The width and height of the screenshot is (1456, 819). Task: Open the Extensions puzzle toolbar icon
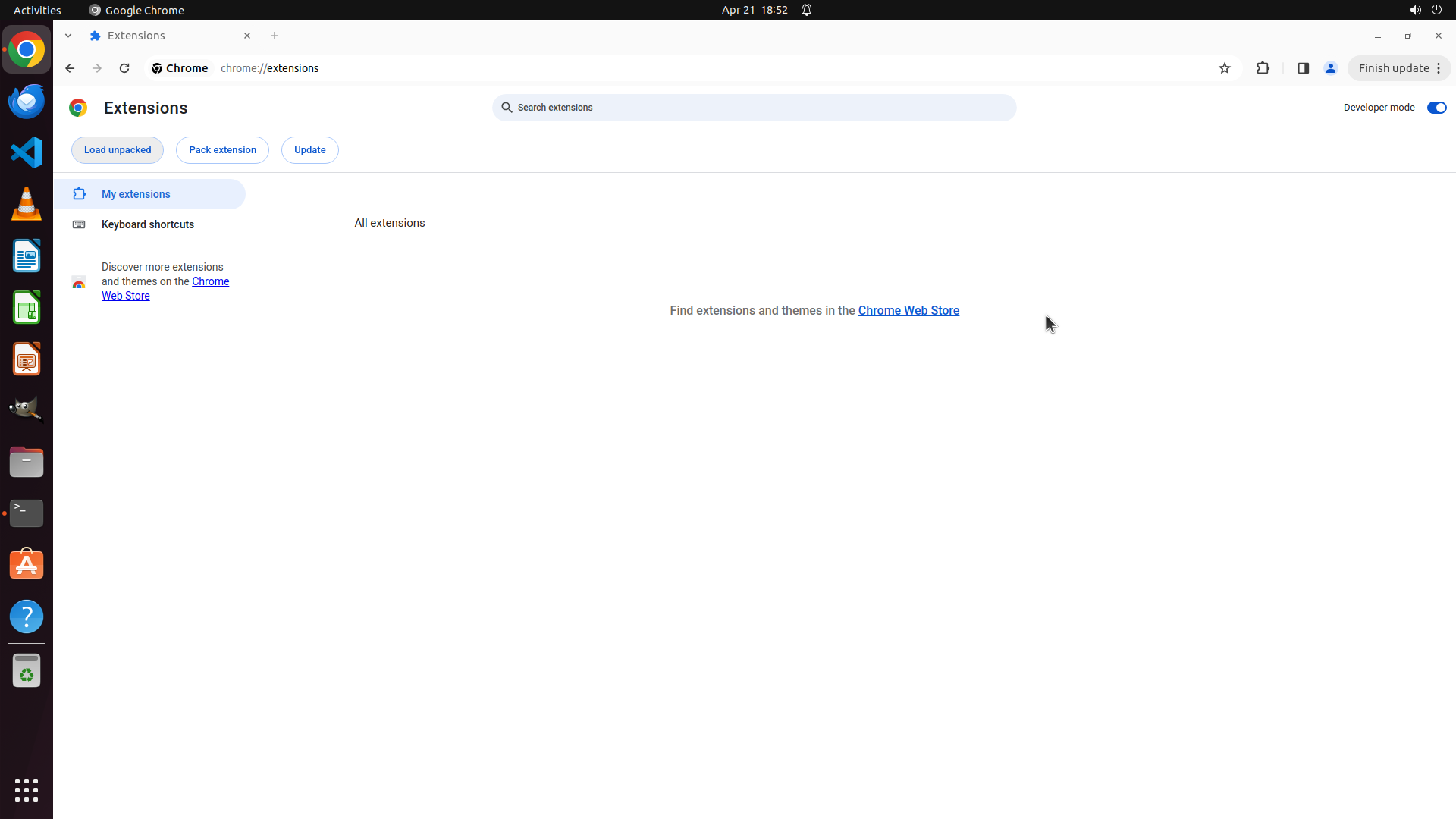click(1263, 68)
